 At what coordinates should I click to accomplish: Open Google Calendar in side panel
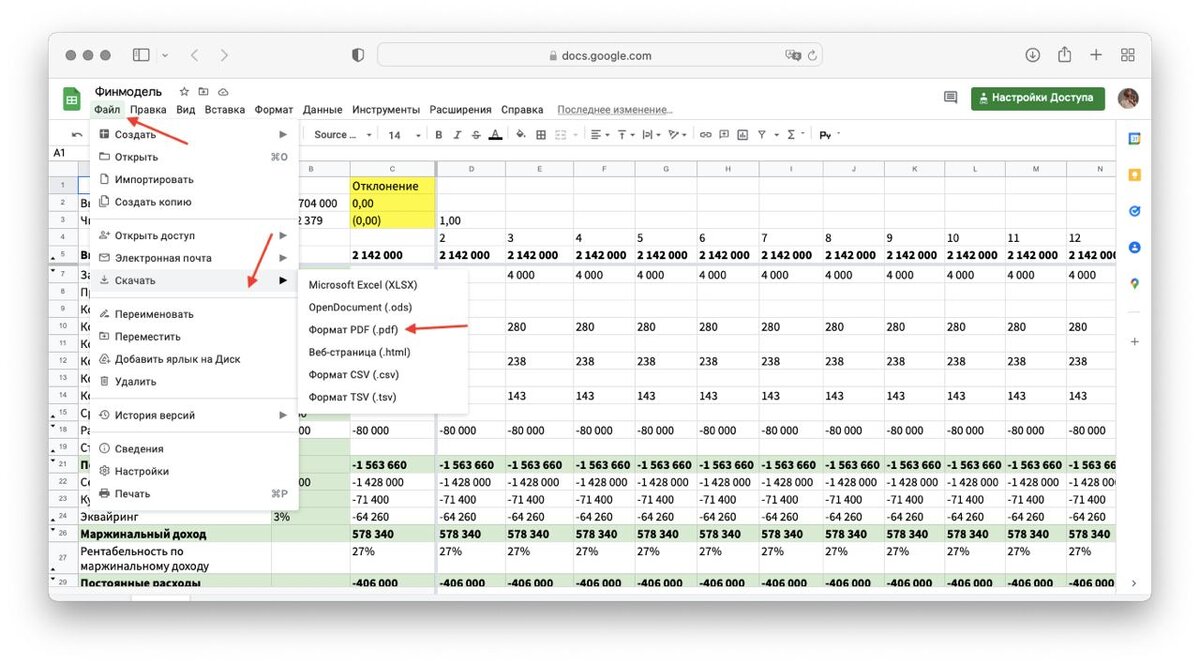pyautogui.click(x=1134, y=139)
